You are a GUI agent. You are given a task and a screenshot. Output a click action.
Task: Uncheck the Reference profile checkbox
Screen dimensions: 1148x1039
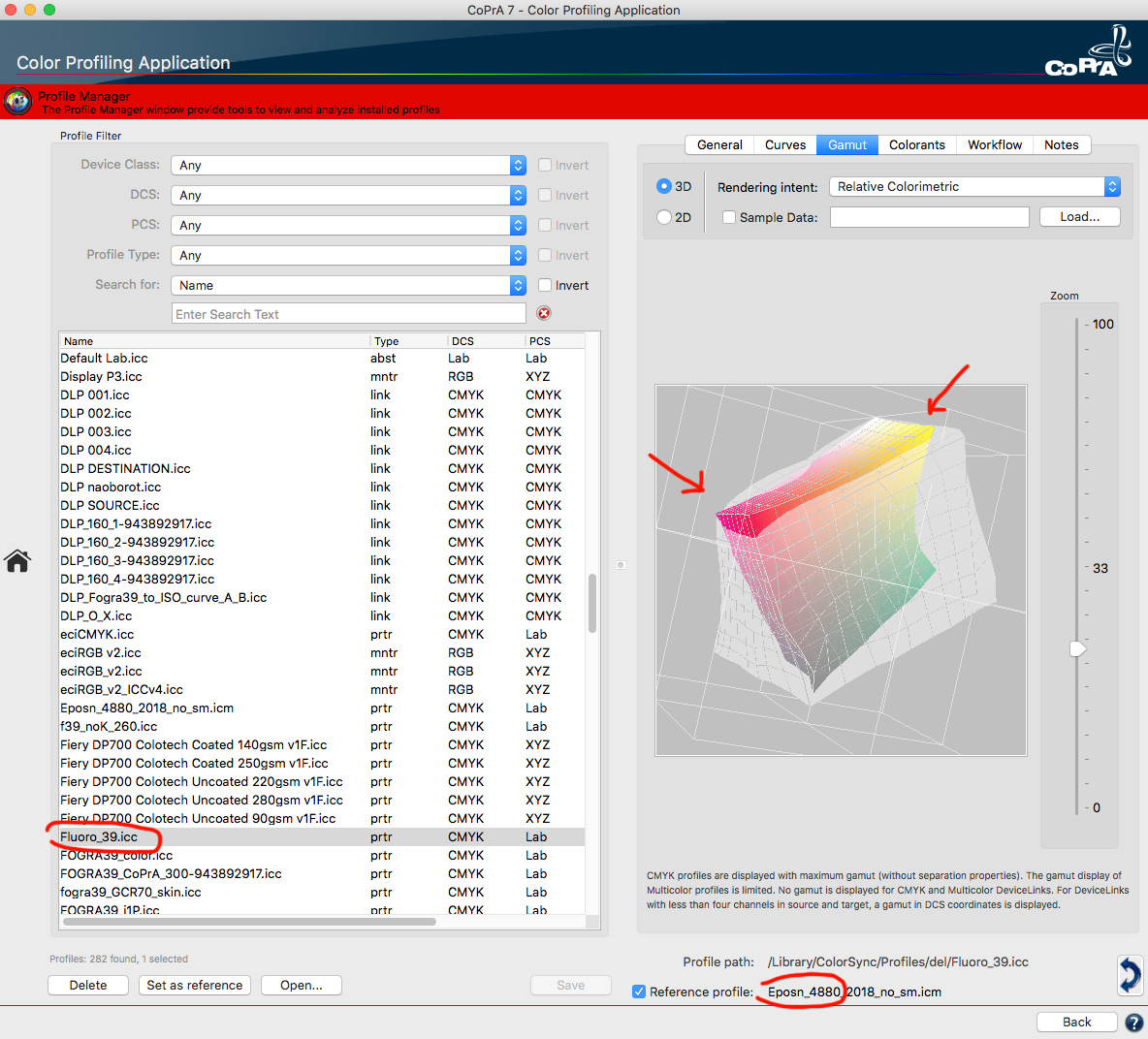(x=639, y=992)
